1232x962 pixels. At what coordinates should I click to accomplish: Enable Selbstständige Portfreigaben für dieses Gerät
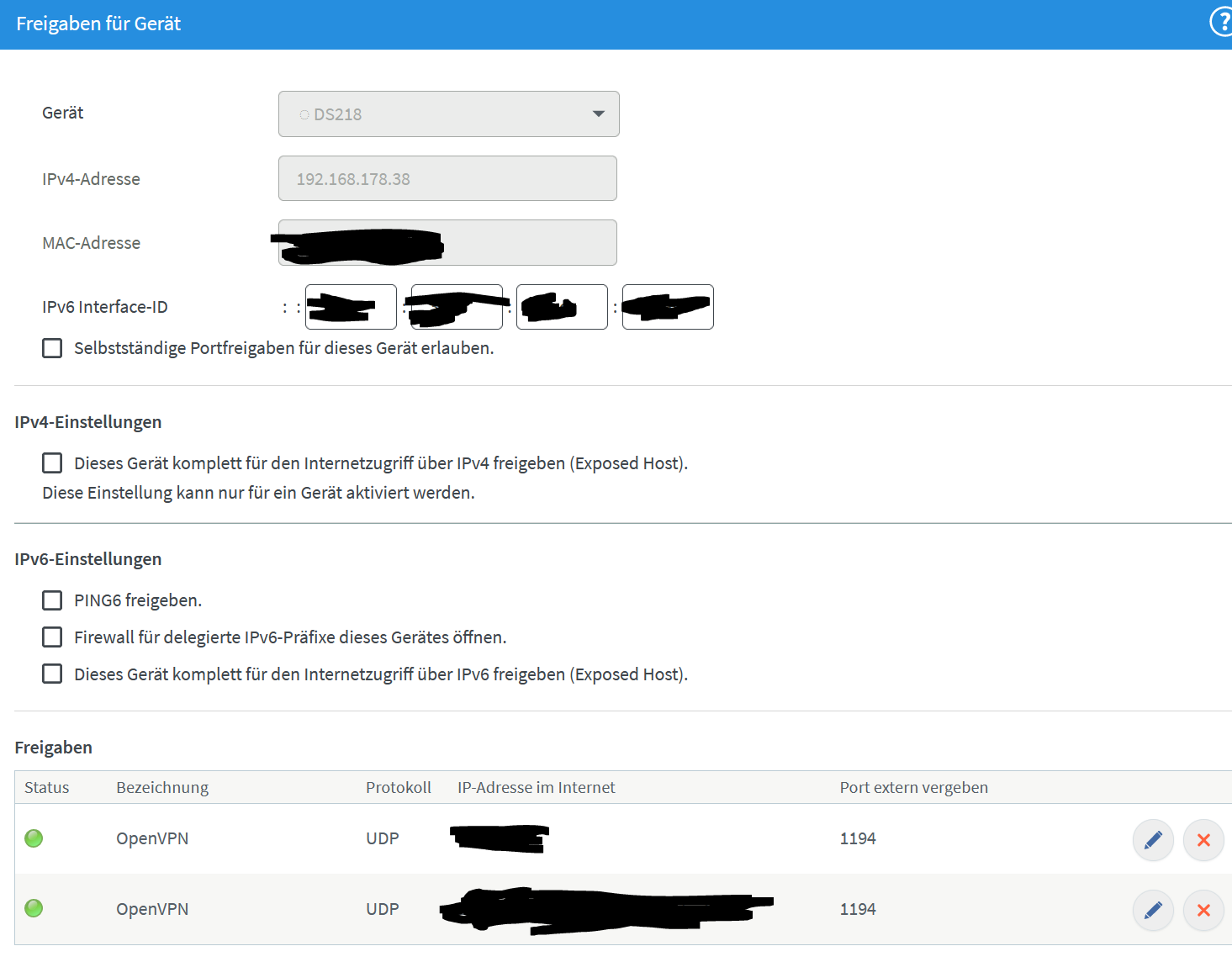[52, 348]
